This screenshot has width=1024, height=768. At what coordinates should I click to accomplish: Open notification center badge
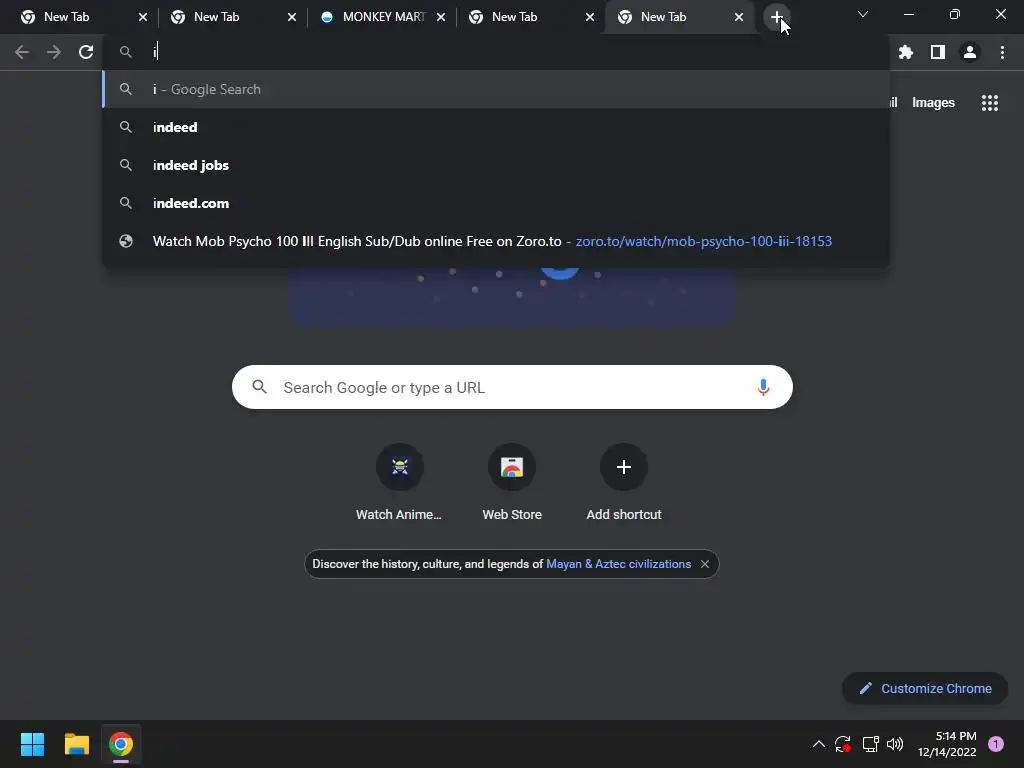tap(995, 744)
